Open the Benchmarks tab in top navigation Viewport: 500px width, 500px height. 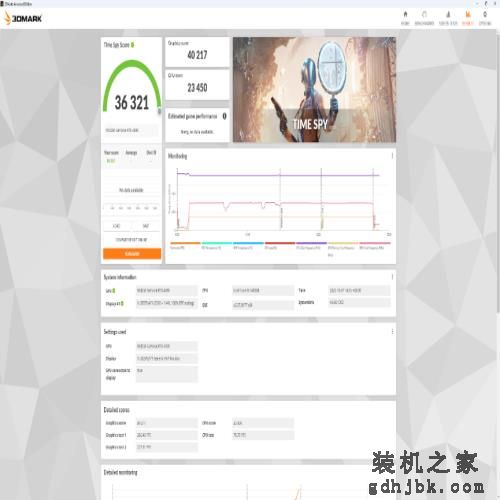(424, 18)
